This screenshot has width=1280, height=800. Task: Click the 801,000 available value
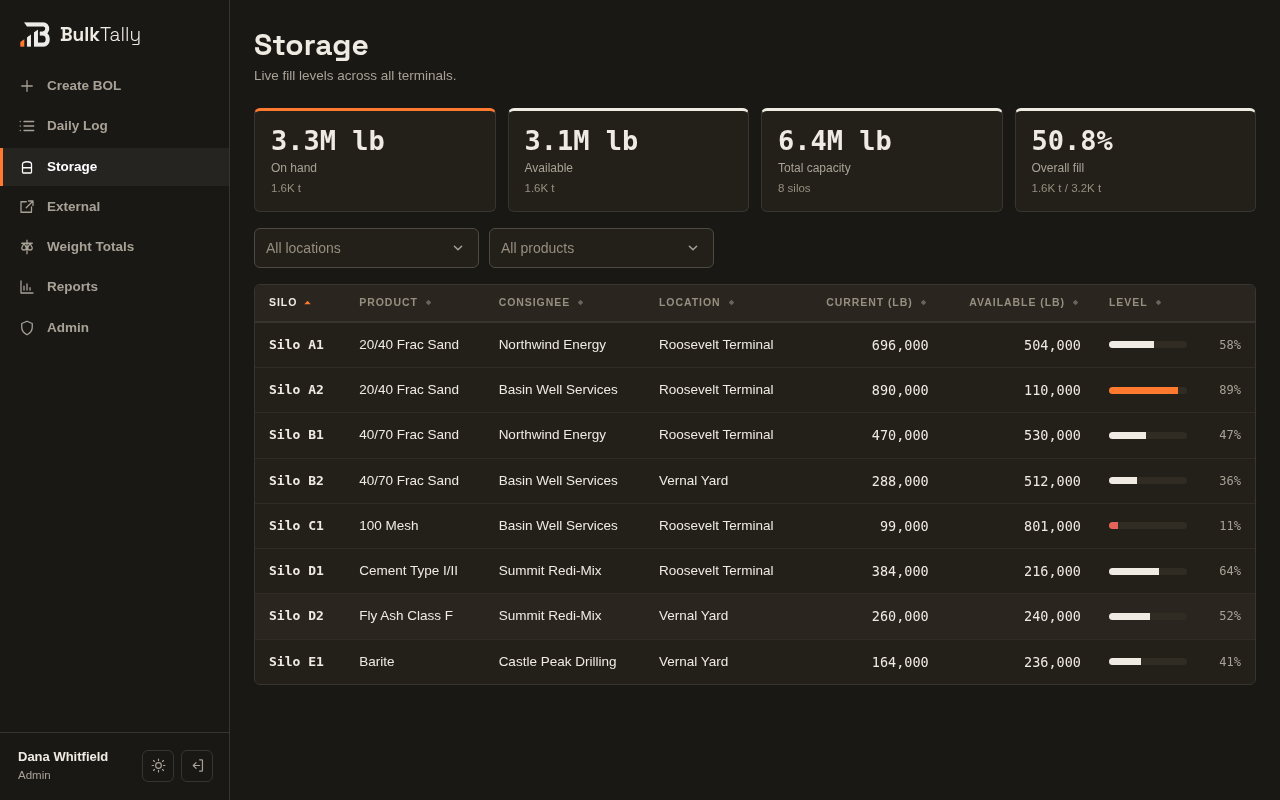pos(1052,526)
